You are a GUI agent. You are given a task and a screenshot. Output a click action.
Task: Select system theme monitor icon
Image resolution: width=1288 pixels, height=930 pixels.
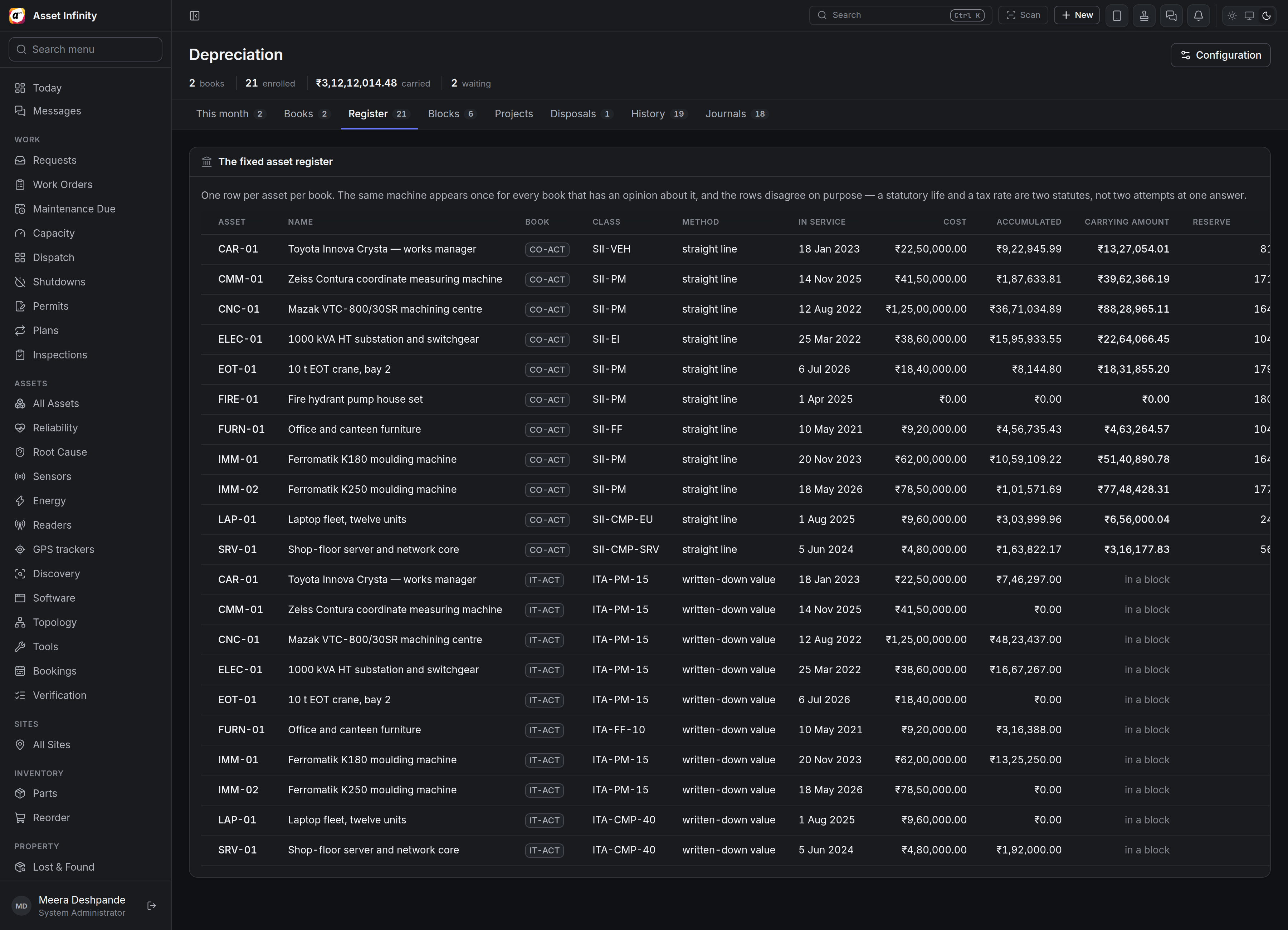coord(1249,15)
